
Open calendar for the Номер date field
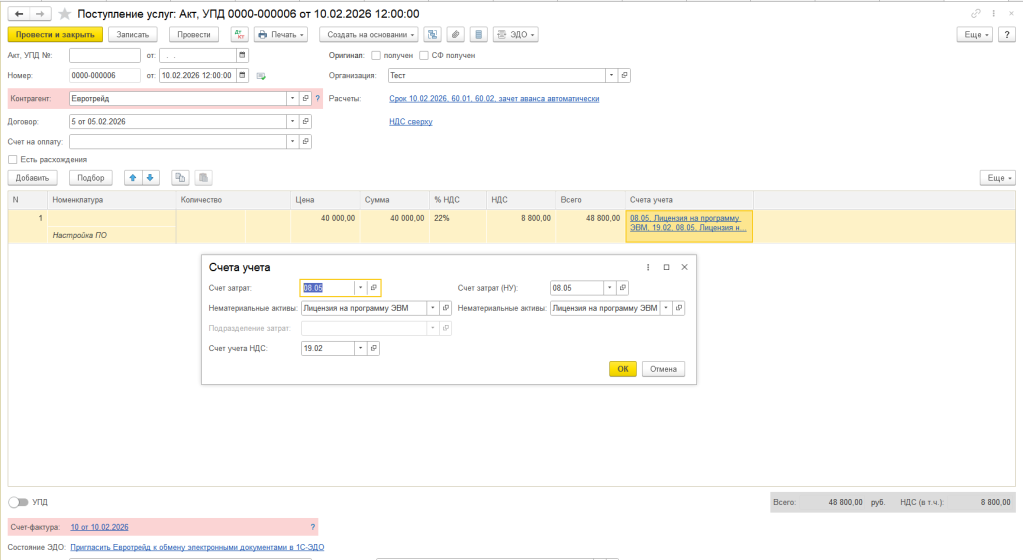click(x=242, y=75)
